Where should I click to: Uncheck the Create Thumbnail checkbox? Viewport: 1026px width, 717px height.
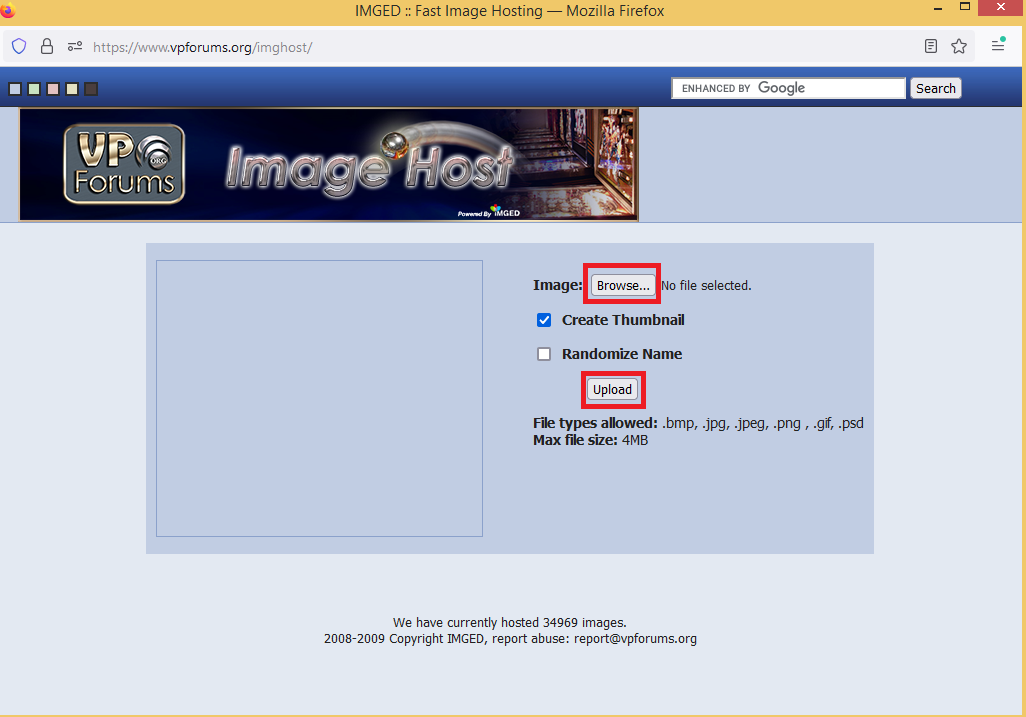click(544, 320)
